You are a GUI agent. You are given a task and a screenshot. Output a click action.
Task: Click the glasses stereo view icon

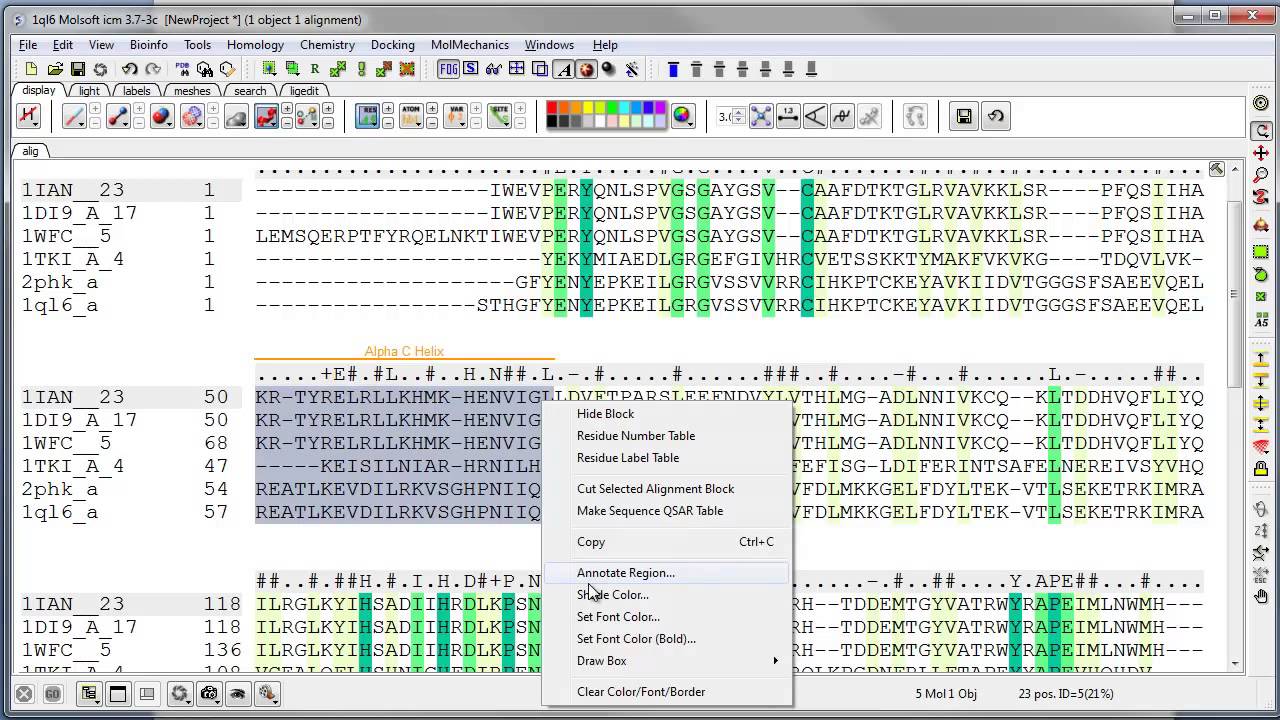click(x=493, y=69)
